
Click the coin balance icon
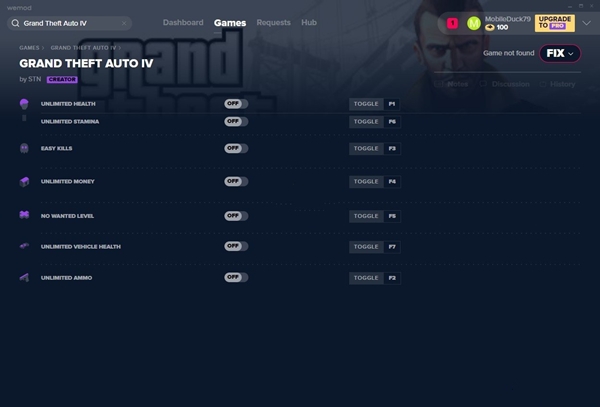pyautogui.click(x=489, y=28)
